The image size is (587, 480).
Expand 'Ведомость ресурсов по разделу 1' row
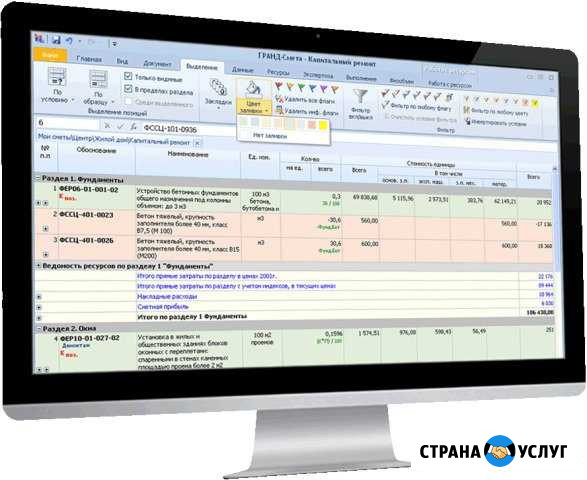(38, 266)
